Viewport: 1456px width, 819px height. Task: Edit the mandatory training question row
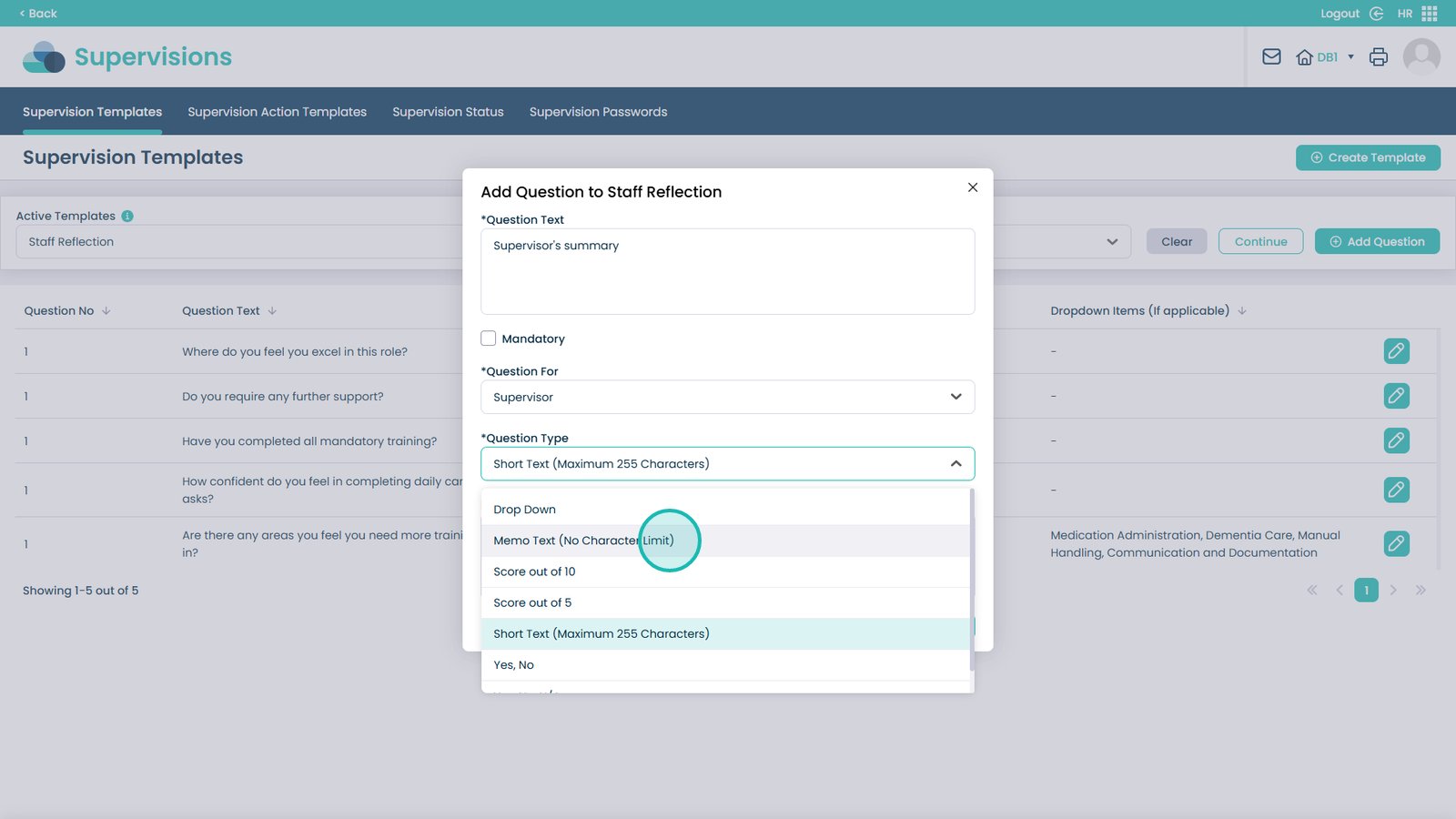(1396, 440)
